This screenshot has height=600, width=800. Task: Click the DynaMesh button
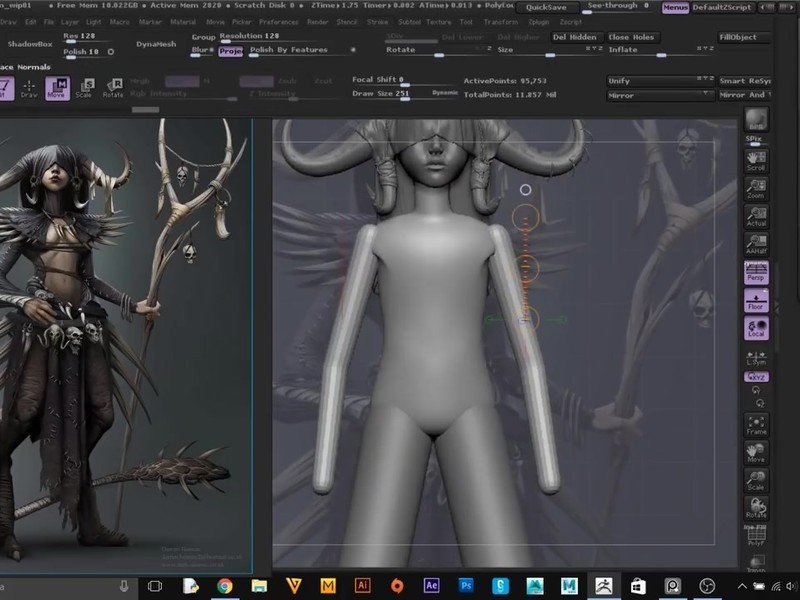[156, 44]
